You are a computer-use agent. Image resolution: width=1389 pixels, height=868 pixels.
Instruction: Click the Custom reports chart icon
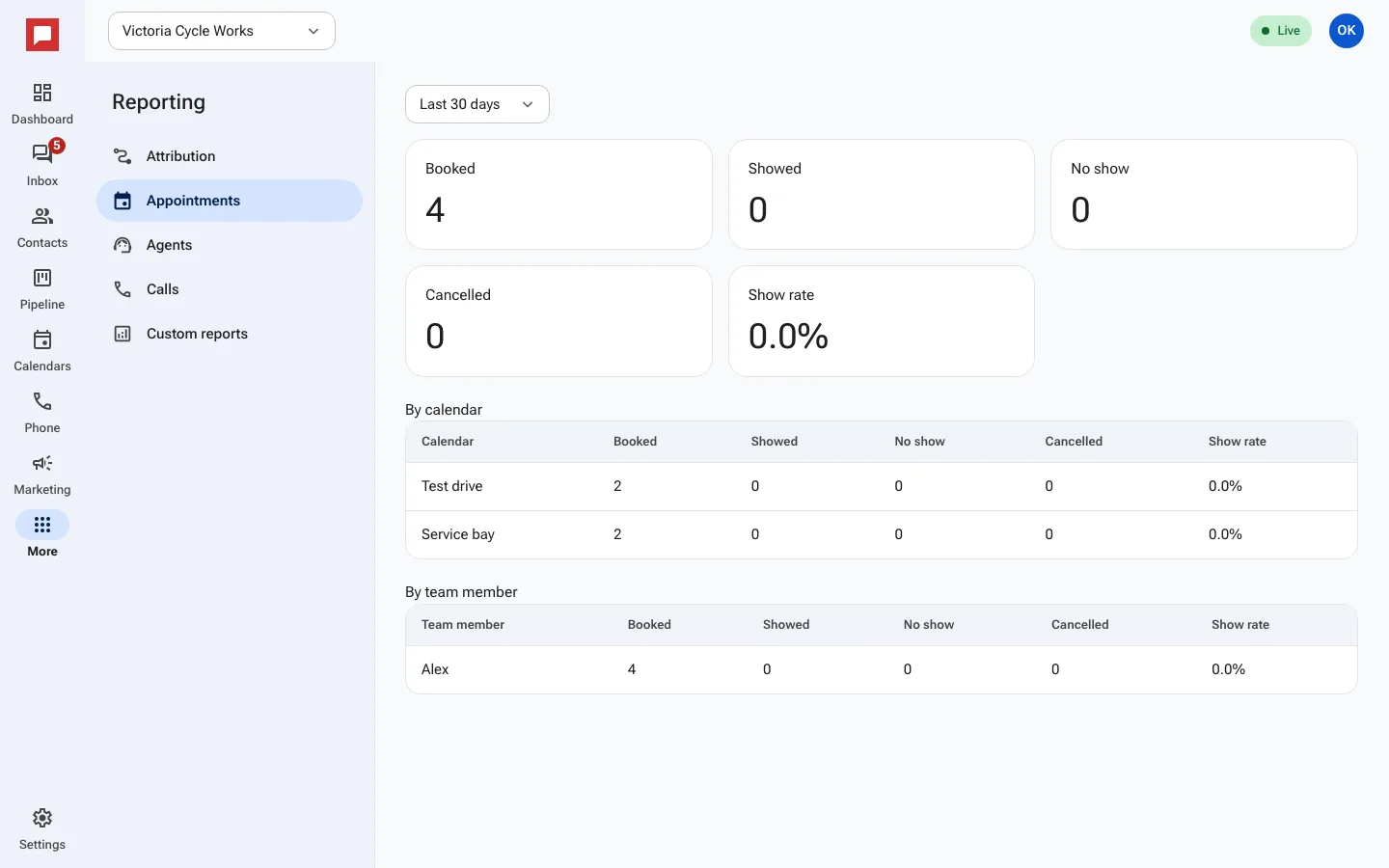123,334
